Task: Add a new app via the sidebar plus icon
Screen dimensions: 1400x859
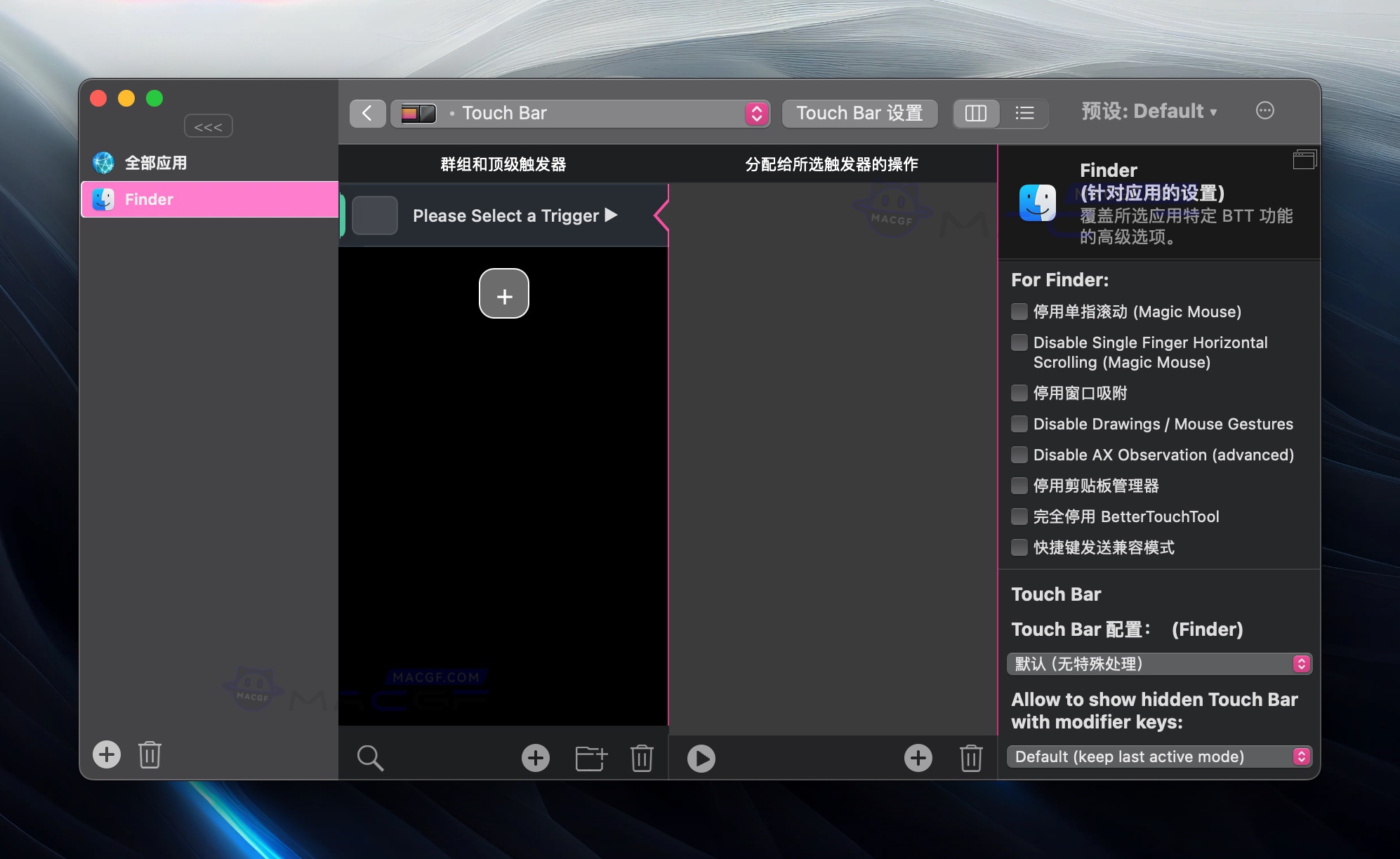Action: [106, 754]
